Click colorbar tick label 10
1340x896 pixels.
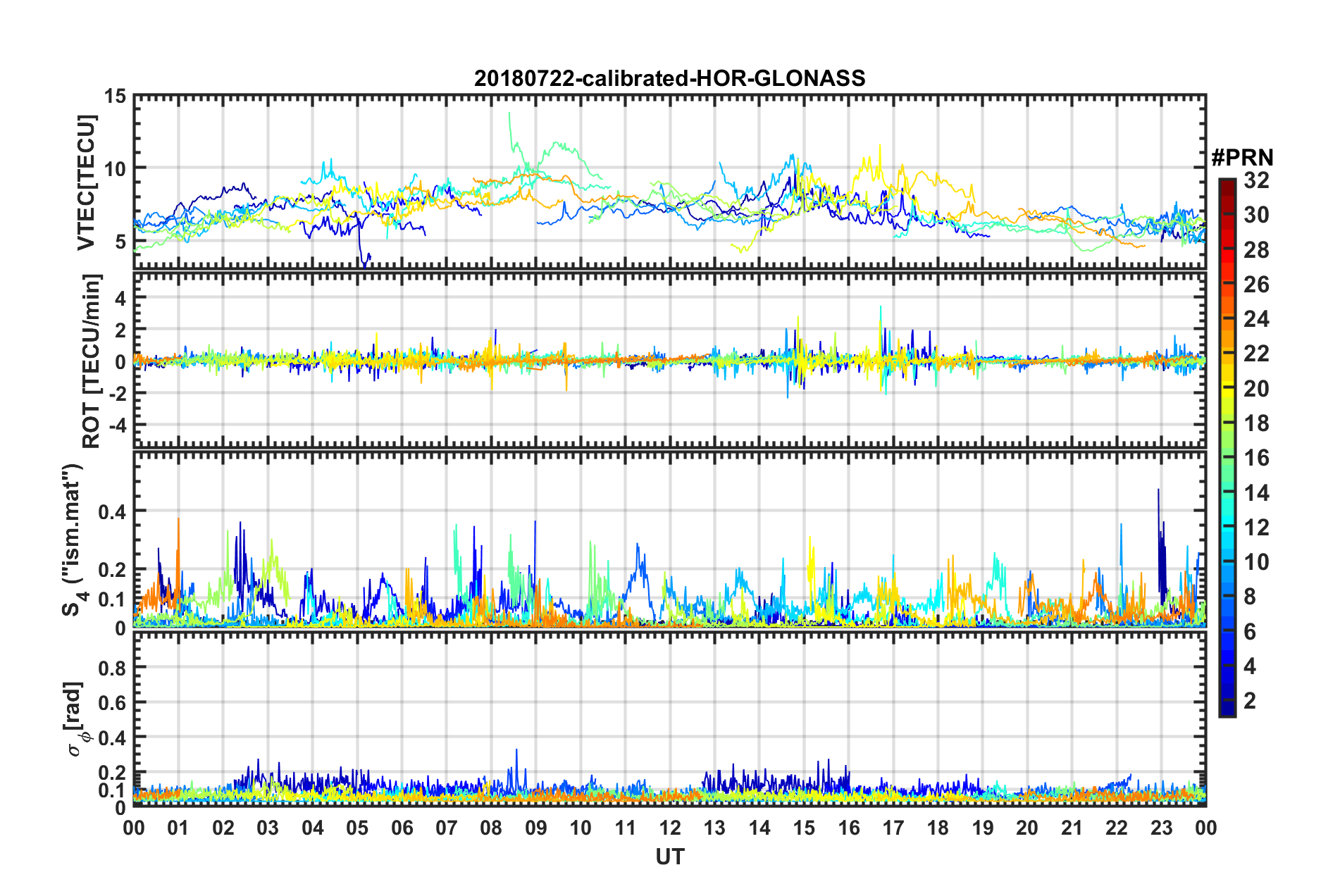pyautogui.click(x=1256, y=562)
